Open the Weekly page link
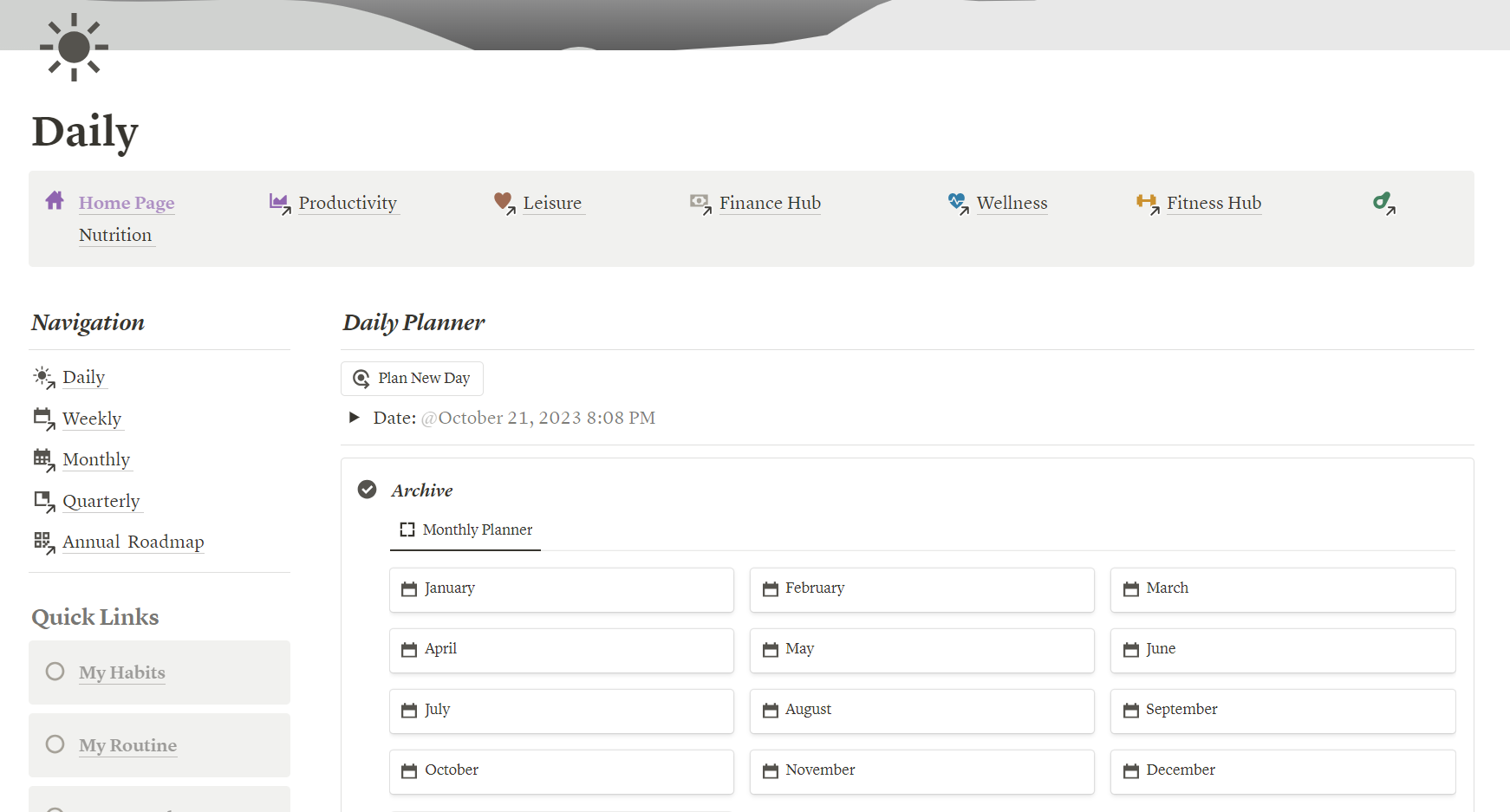Screen dimensions: 1510x812 [92, 419]
